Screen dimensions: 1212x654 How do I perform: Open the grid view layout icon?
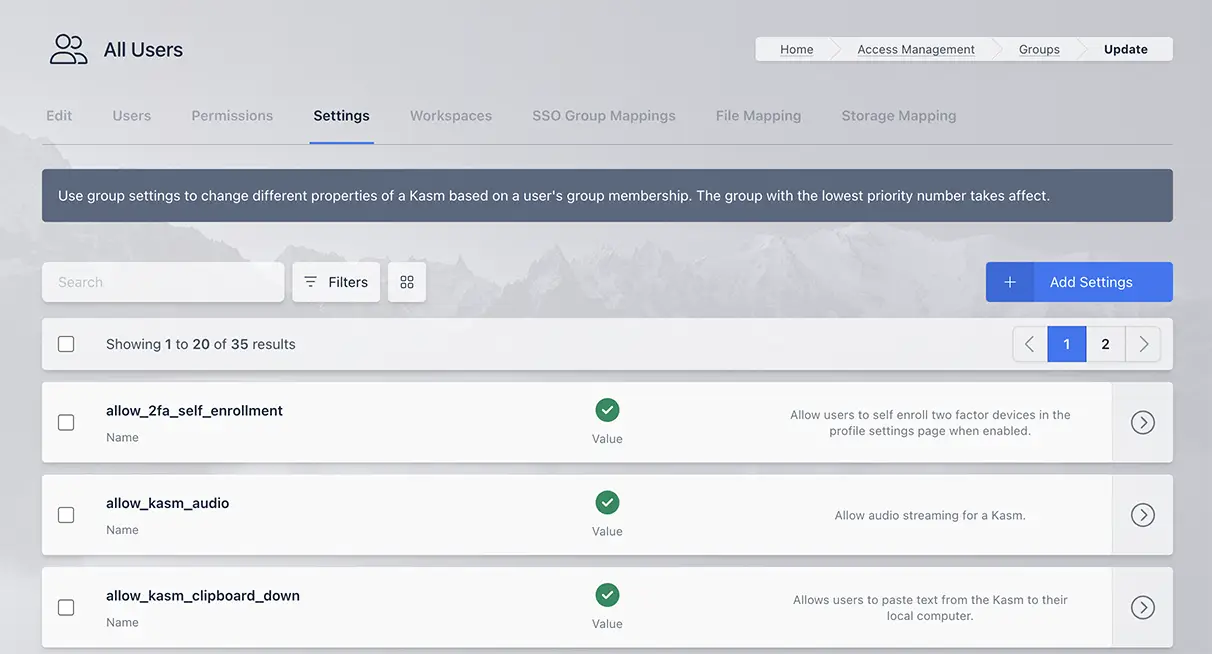point(406,282)
